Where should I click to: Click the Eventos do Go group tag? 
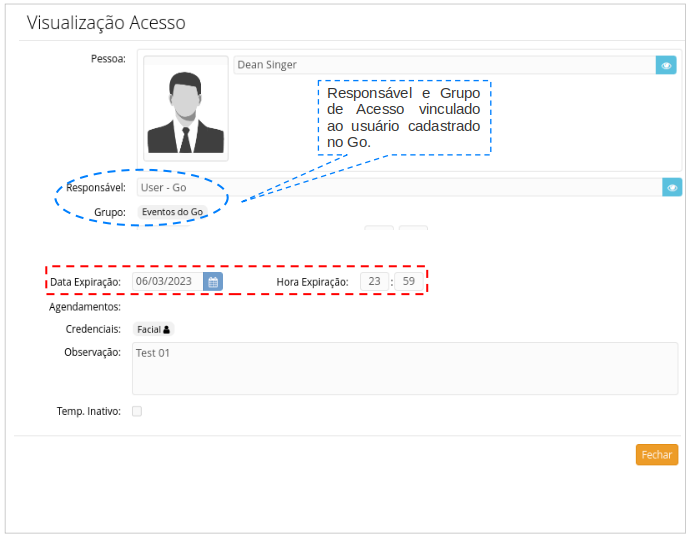172,212
